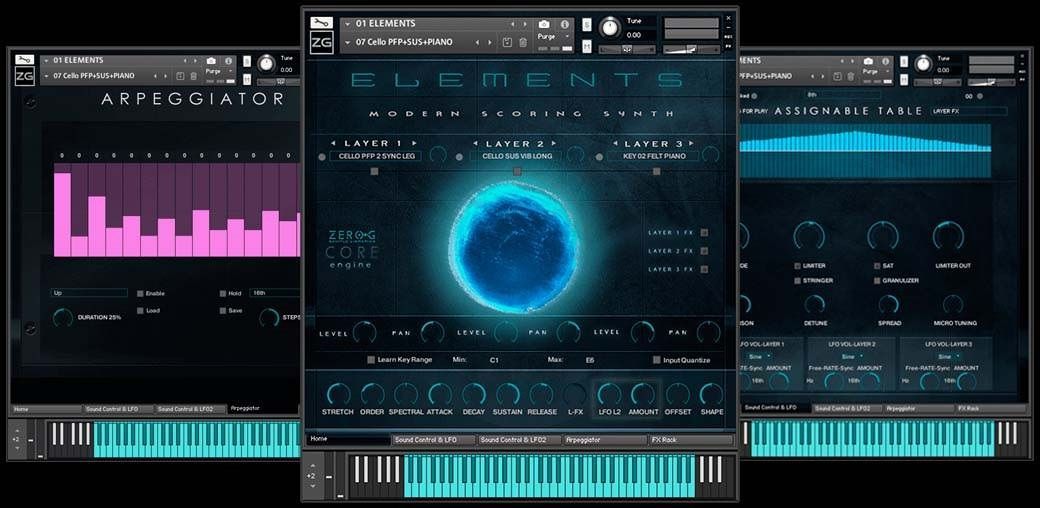Click the glowing blue orb in center
Viewport: 1040px width, 508px height.
pyautogui.click(x=514, y=247)
